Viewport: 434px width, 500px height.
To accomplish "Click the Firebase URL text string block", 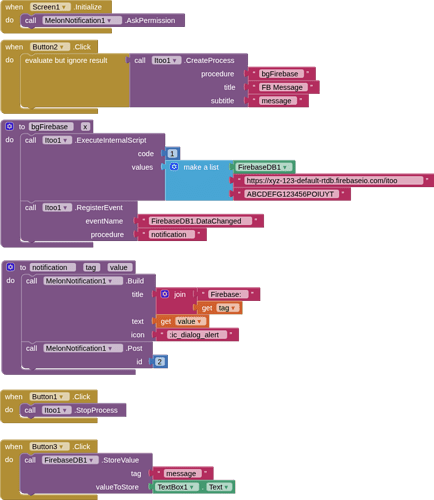I will coord(334,181).
